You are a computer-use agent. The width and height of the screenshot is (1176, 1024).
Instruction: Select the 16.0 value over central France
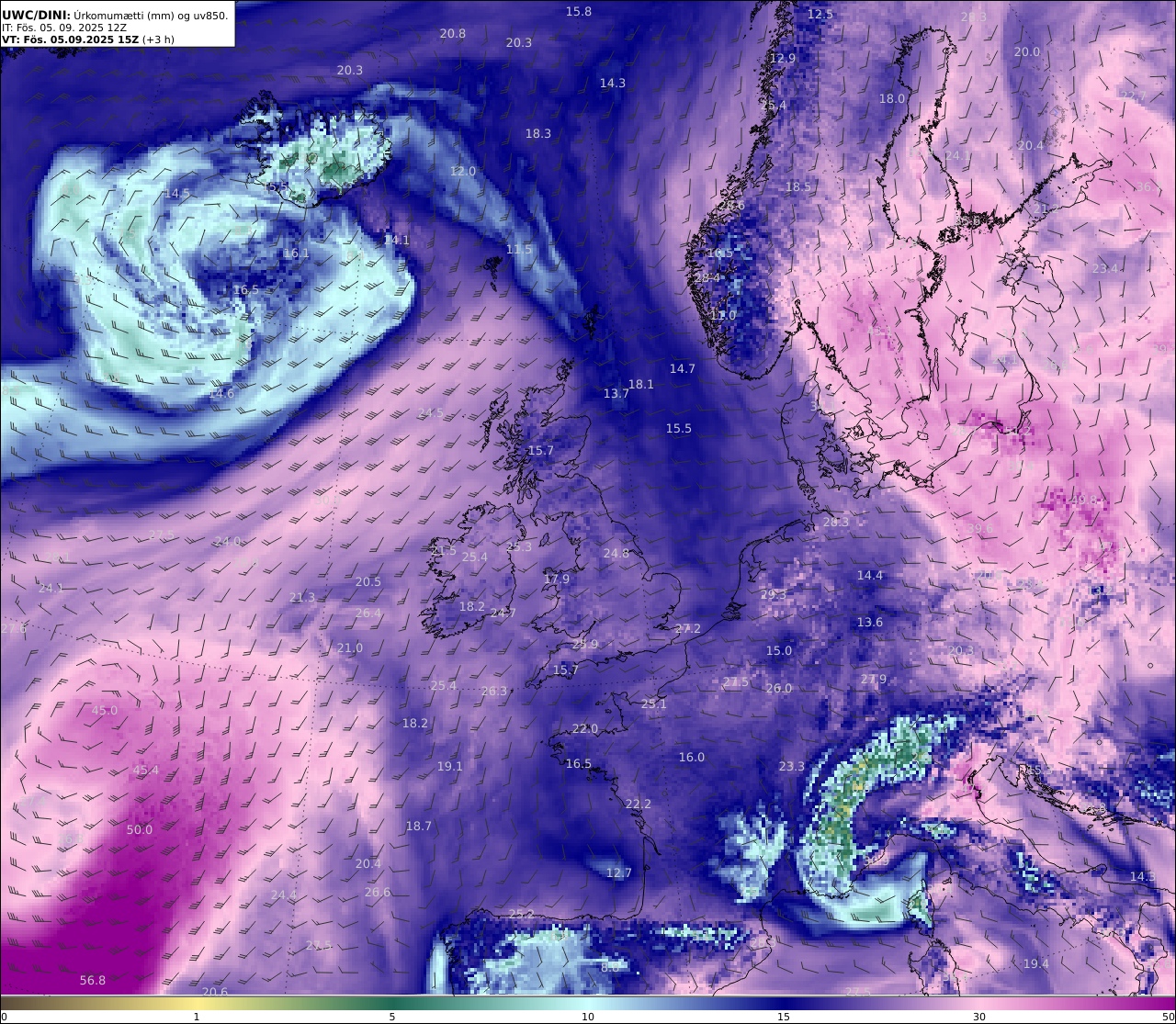pos(692,758)
